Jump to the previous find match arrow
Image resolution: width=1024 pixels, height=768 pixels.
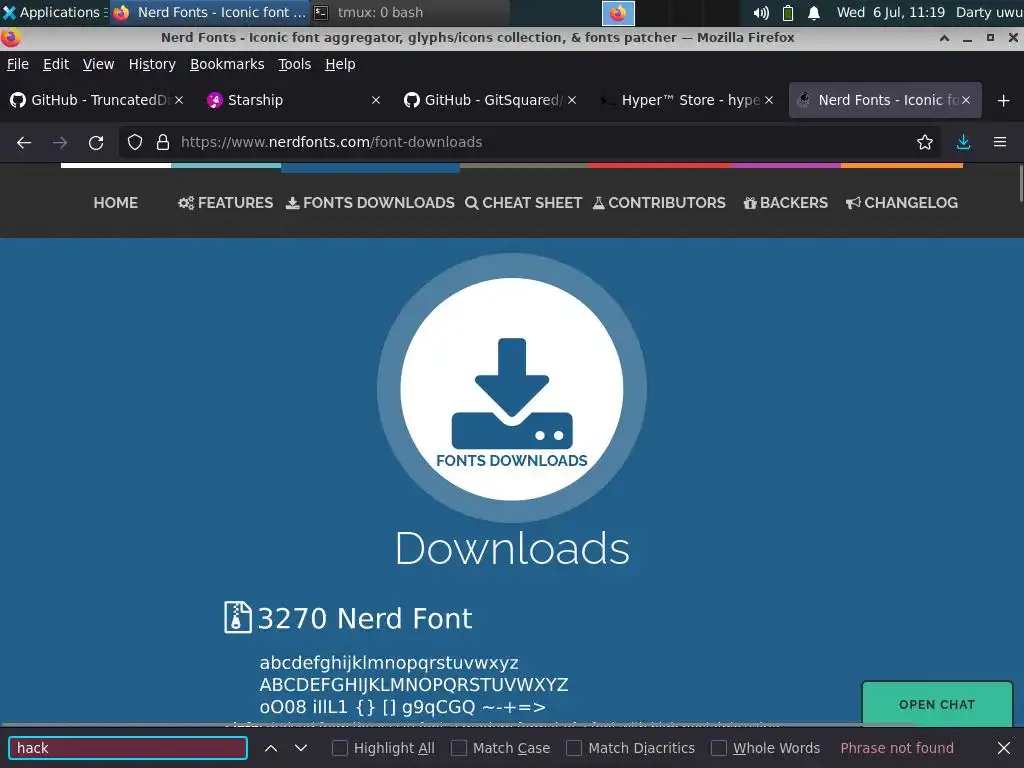(271, 748)
